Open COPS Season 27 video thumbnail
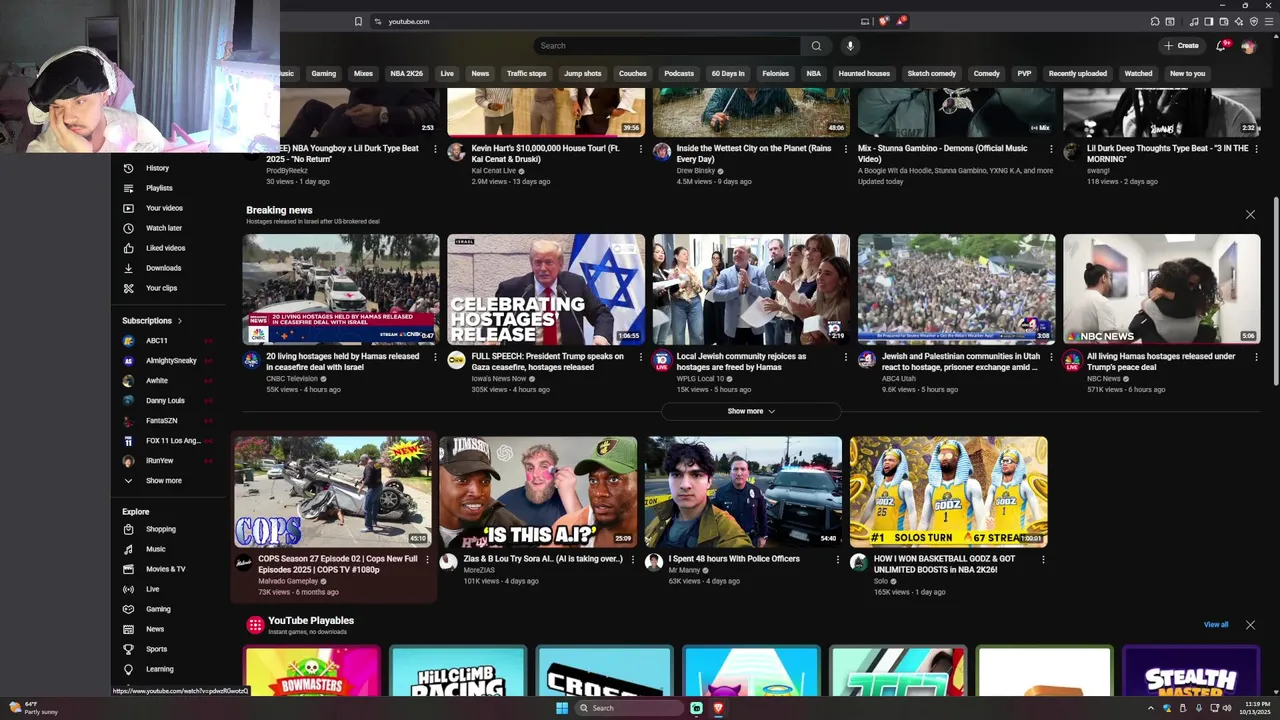The height and width of the screenshot is (720, 1280). point(333,492)
